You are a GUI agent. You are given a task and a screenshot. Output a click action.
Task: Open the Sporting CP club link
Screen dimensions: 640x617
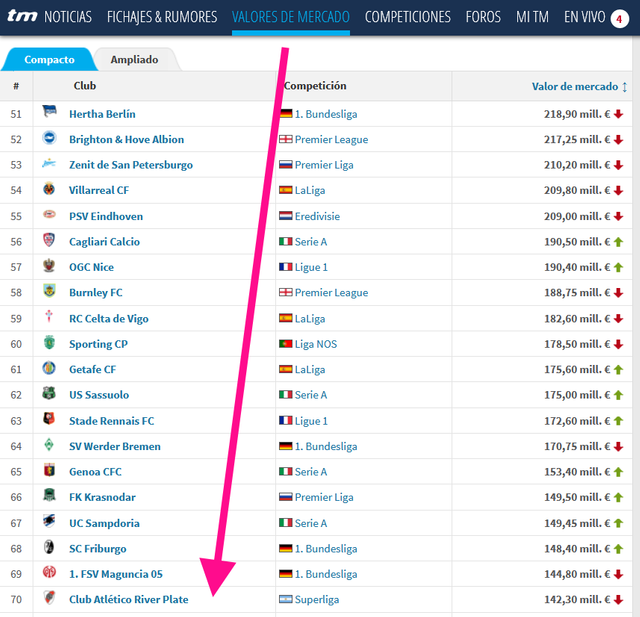pyautogui.click(x=98, y=344)
